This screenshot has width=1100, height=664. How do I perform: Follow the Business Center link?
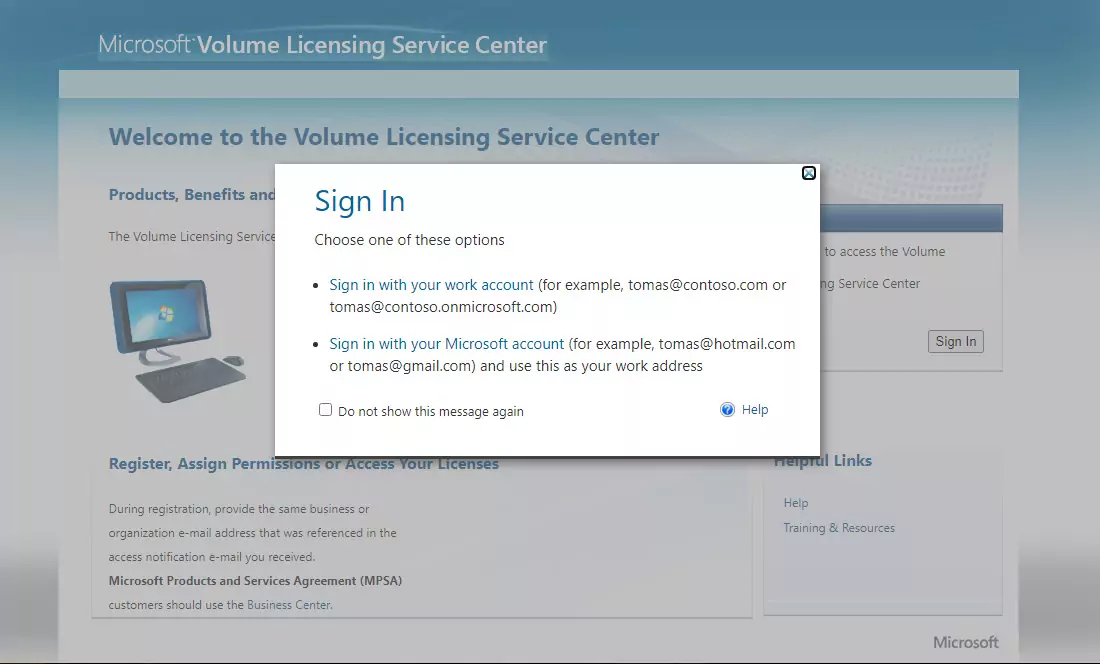[x=288, y=604]
